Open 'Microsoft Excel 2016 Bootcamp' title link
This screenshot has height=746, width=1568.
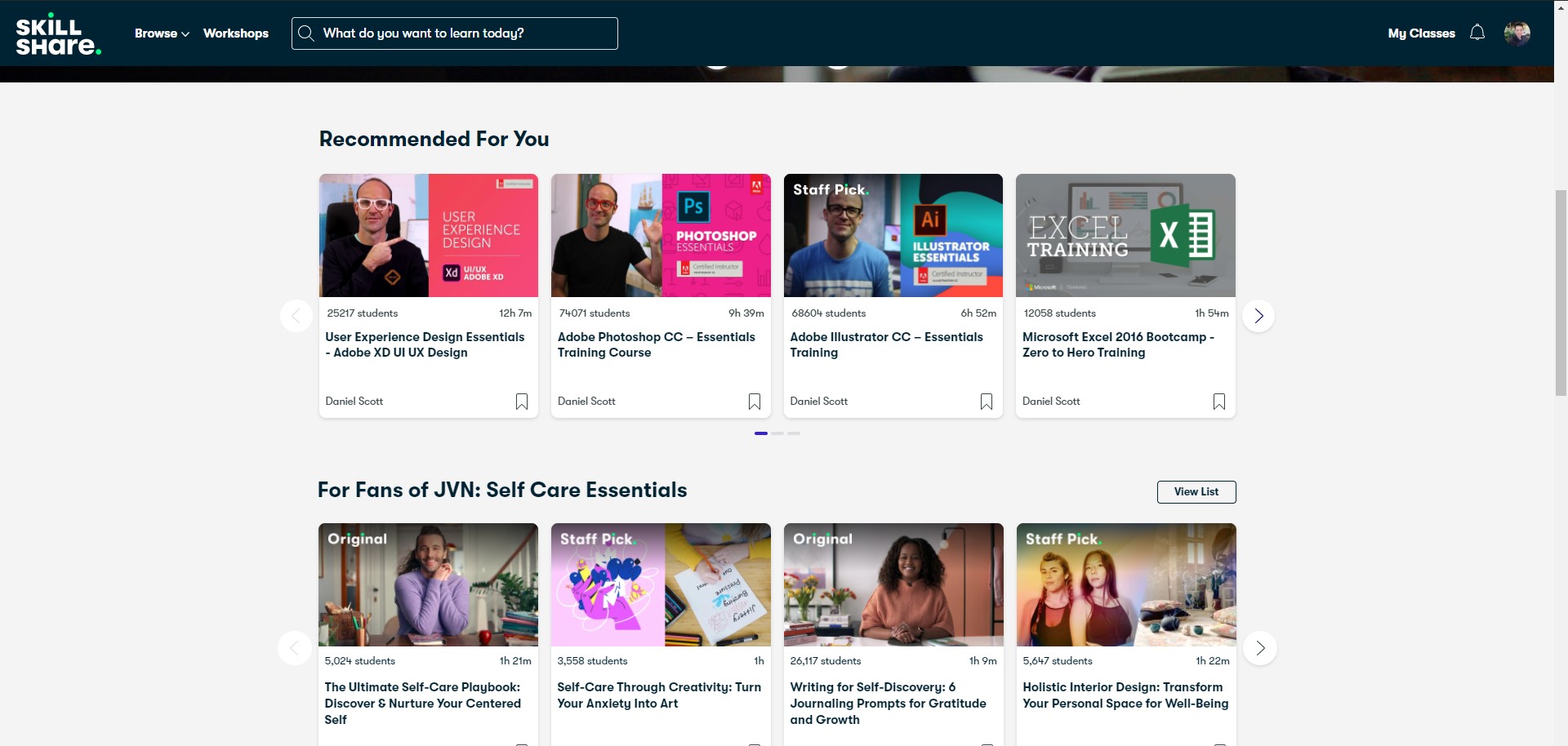(x=1118, y=344)
